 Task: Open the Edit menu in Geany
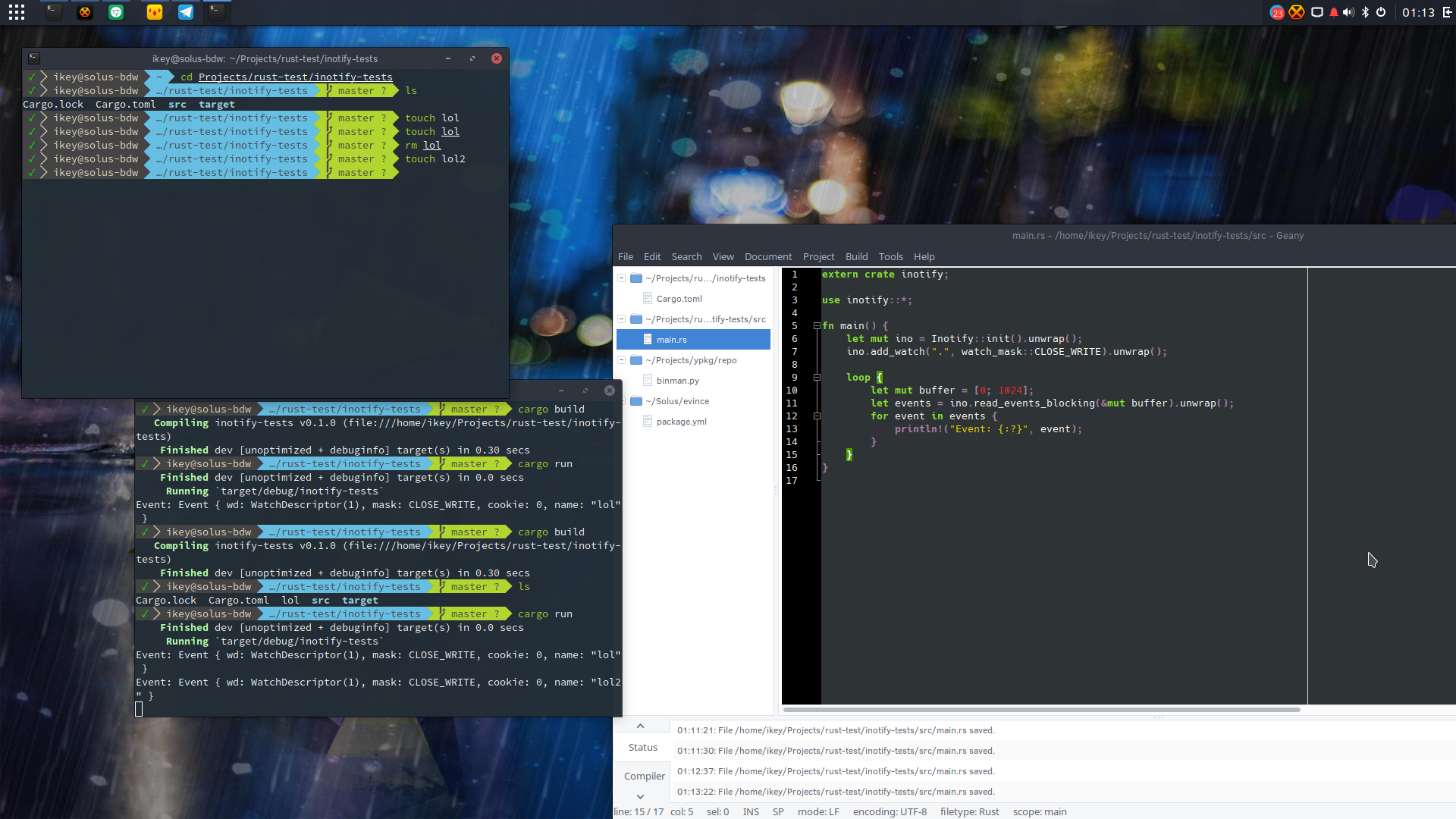tap(652, 256)
